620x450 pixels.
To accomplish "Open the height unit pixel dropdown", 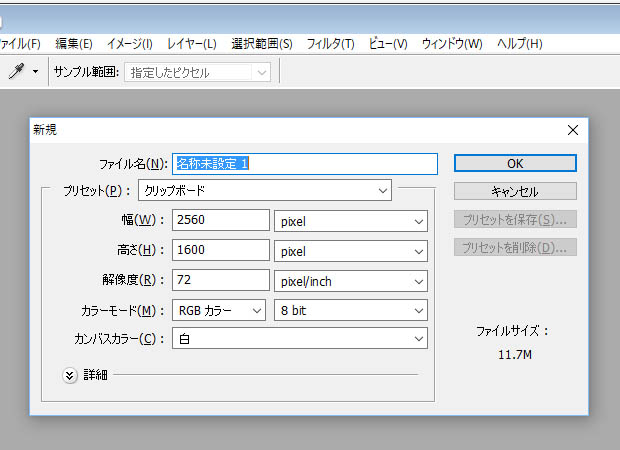I will pos(350,251).
